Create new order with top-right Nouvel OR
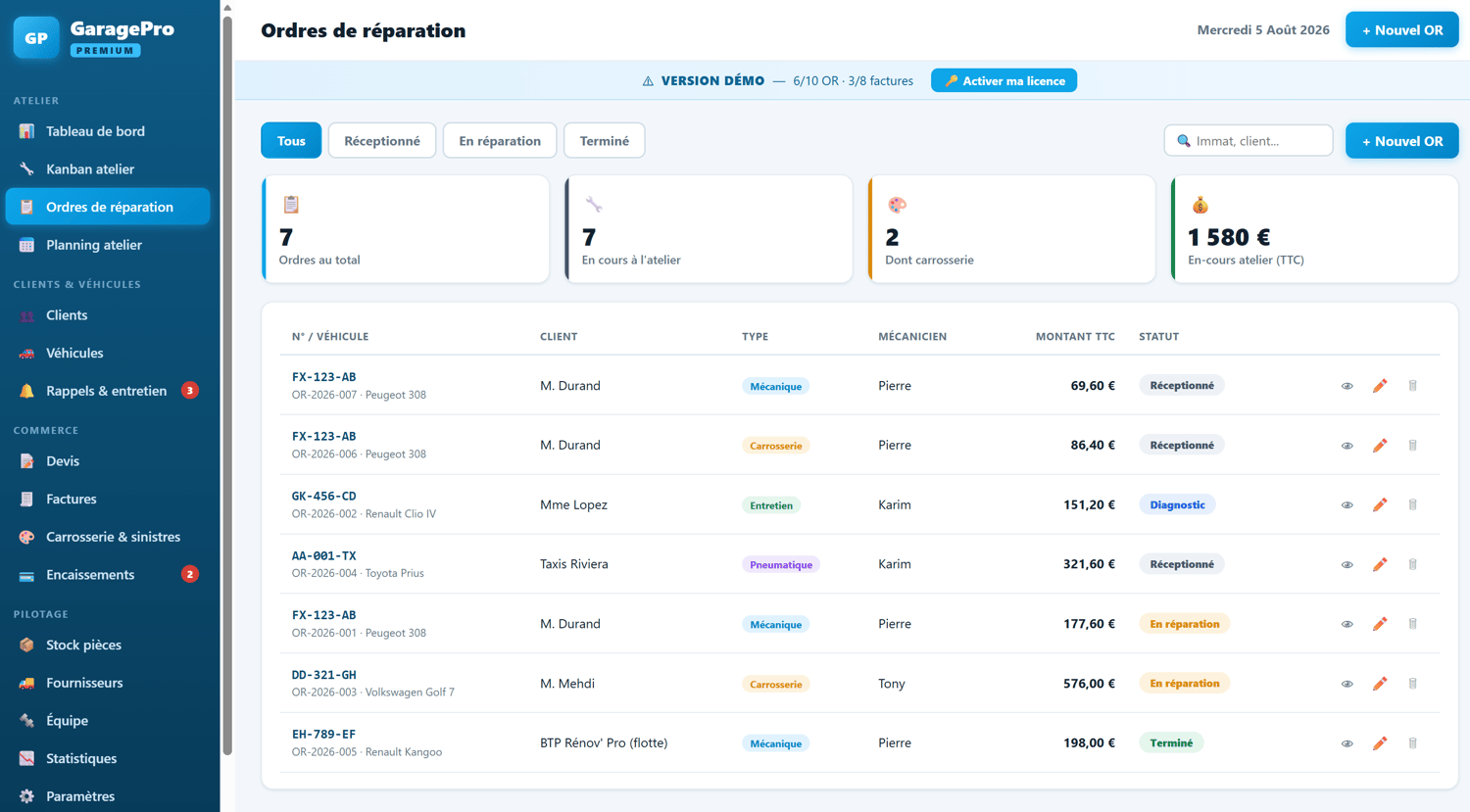 [x=1401, y=30]
